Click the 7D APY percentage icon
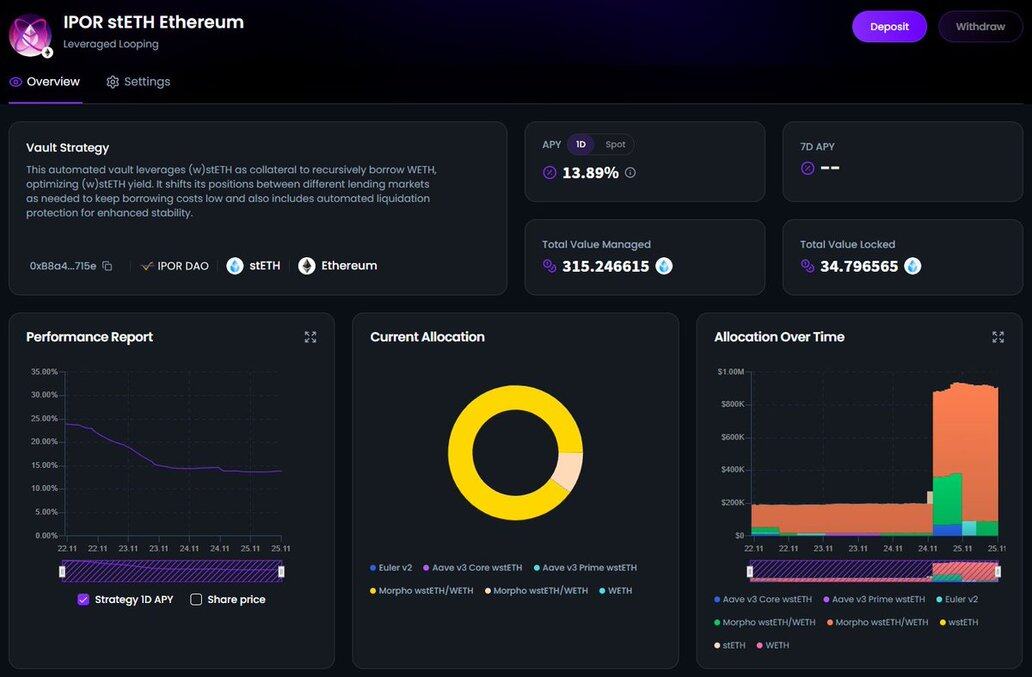This screenshot has width=1032, height=677. click(x=807, y=168)
